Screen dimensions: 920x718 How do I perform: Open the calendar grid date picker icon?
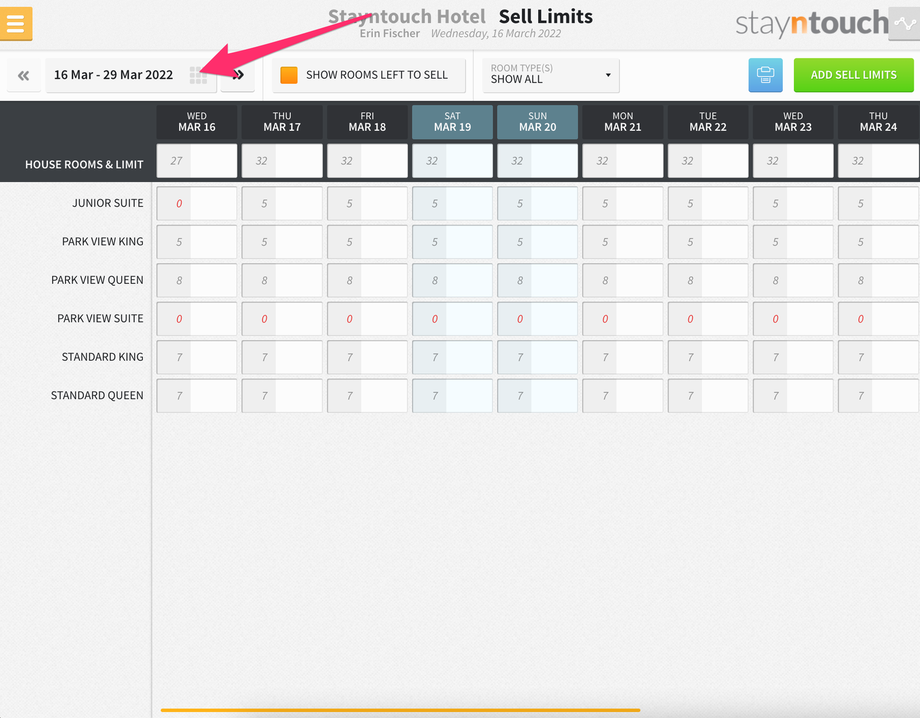point(198,75)
